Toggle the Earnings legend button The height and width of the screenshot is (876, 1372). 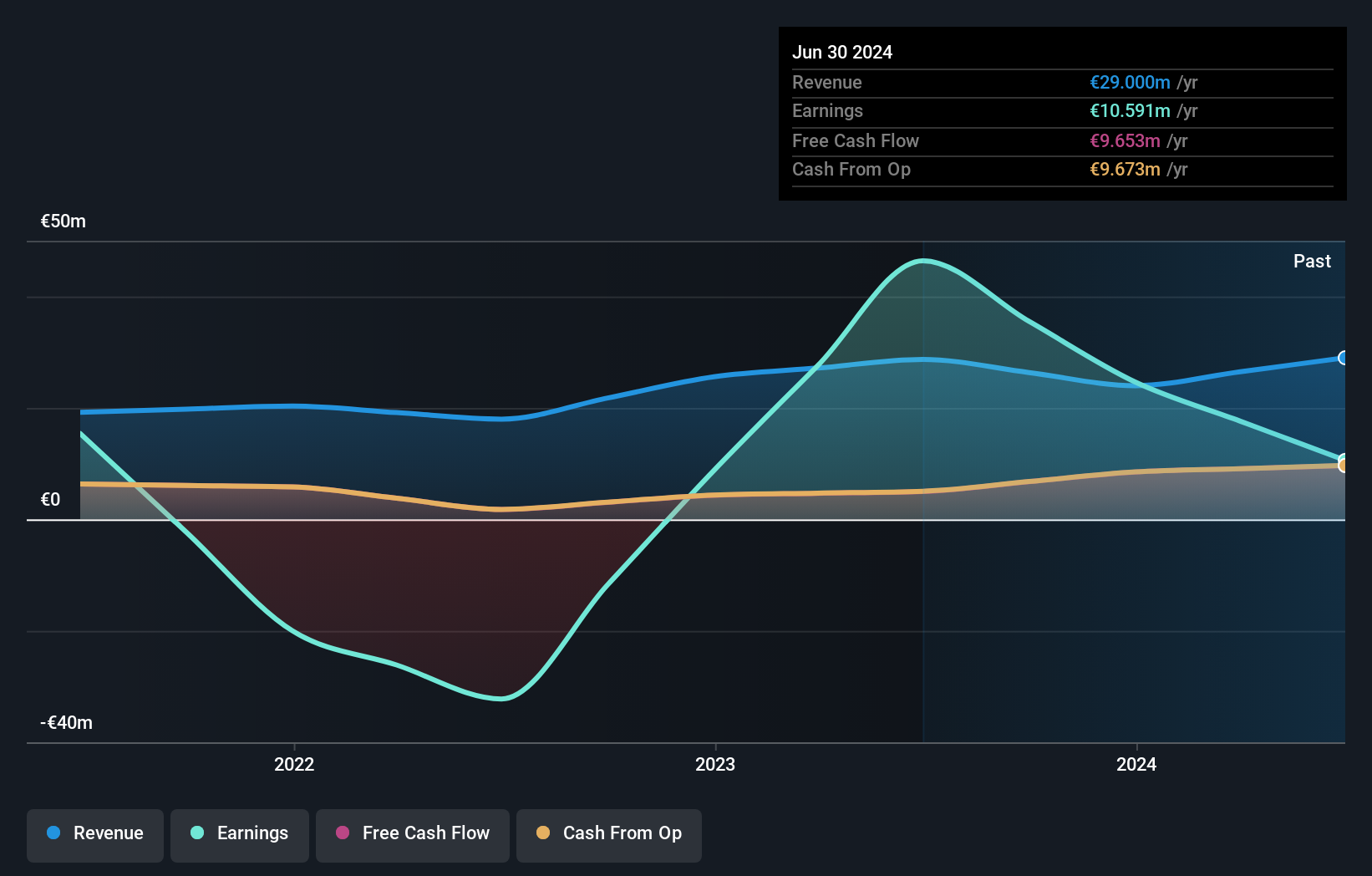click(240, 835)
